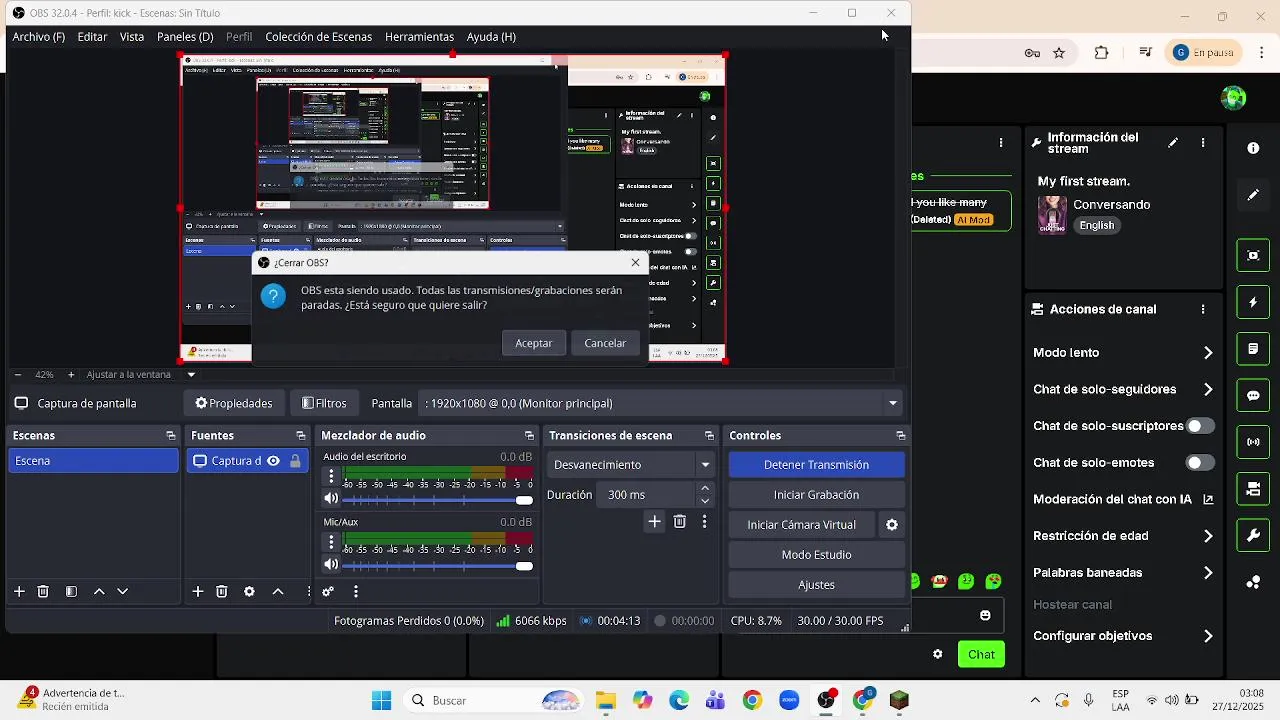The height and width of the screenshot is (720, 1280).
Task: Open Mic/Aux options three-dot icon
Action: tap(331, 542)
